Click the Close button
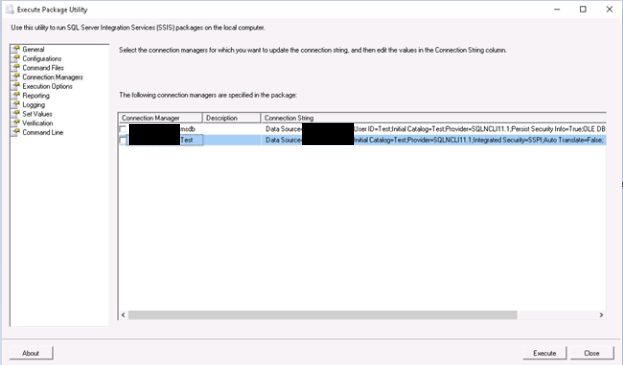623x365 pixels. (x=592, y=353)
